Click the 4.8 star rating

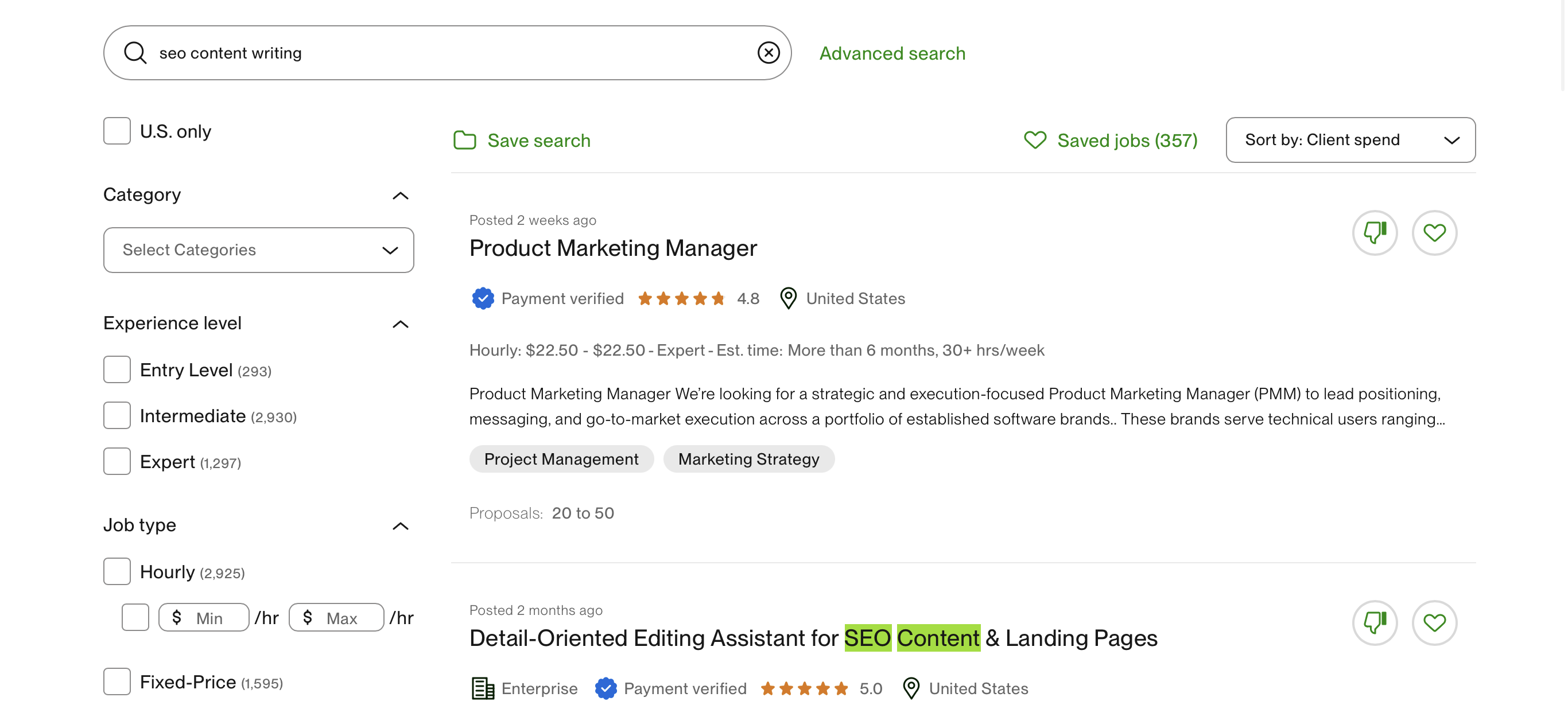point(698,299)
